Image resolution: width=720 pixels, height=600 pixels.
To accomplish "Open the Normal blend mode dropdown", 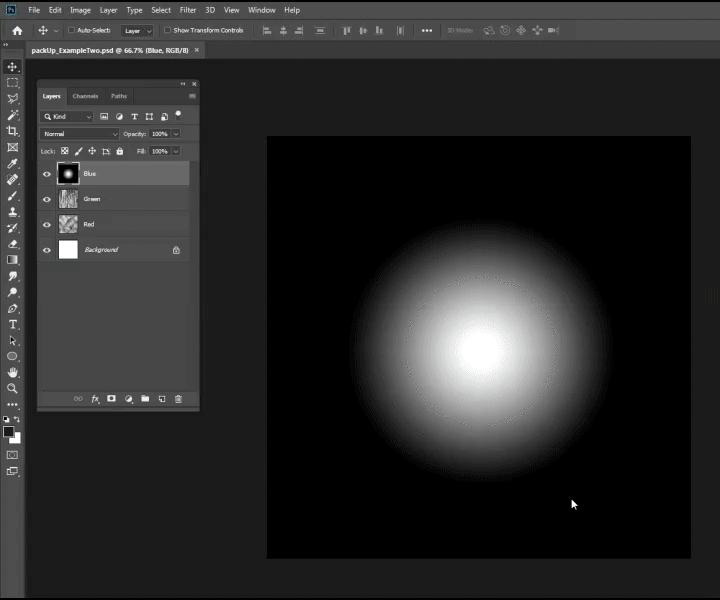I will [x=79, y=134].
